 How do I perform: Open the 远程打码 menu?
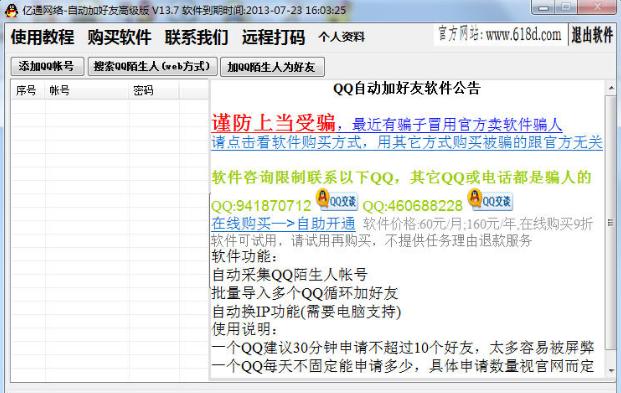click(x=273, y=37)
